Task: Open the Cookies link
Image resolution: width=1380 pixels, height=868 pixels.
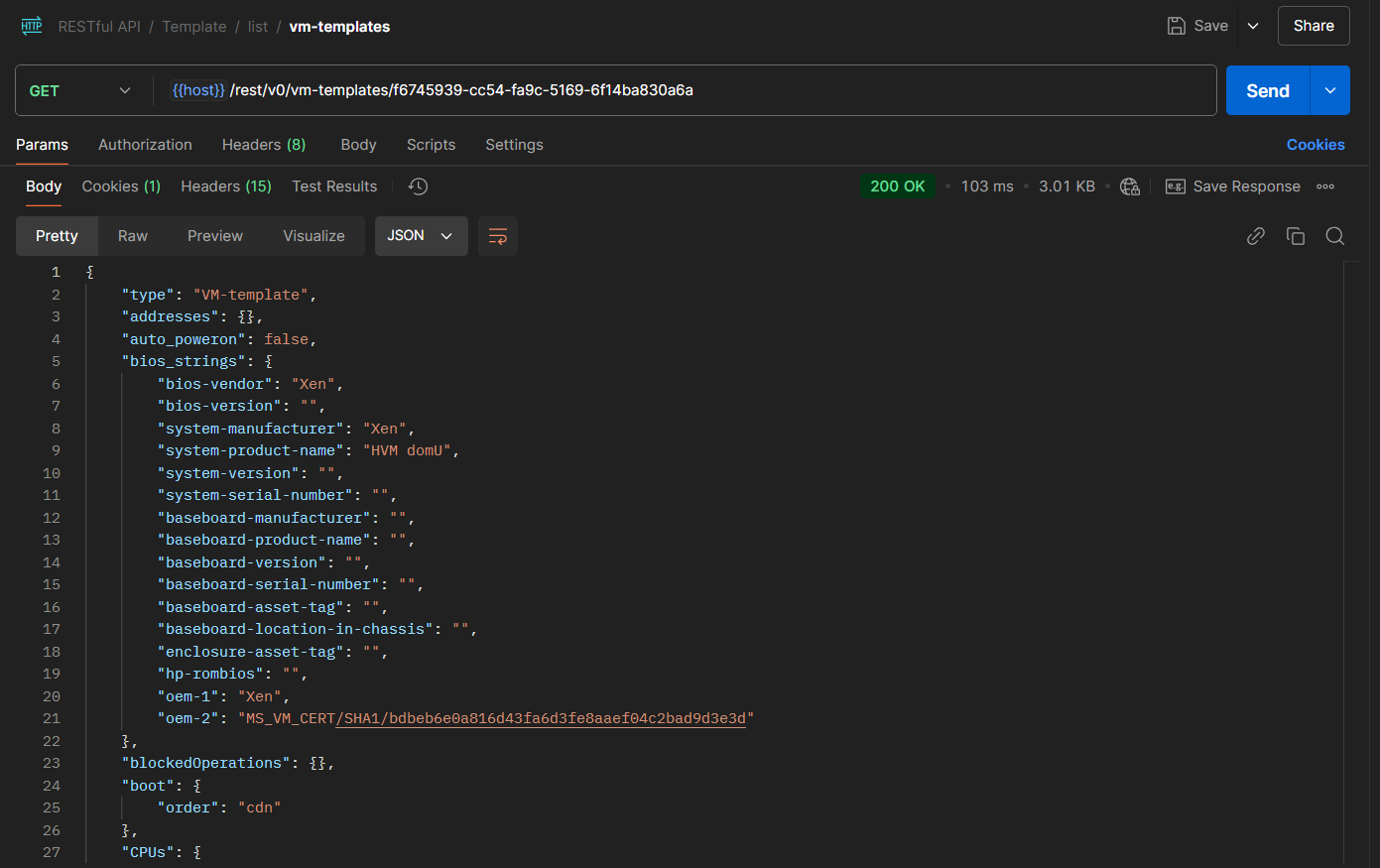Action: point(1316,145)
